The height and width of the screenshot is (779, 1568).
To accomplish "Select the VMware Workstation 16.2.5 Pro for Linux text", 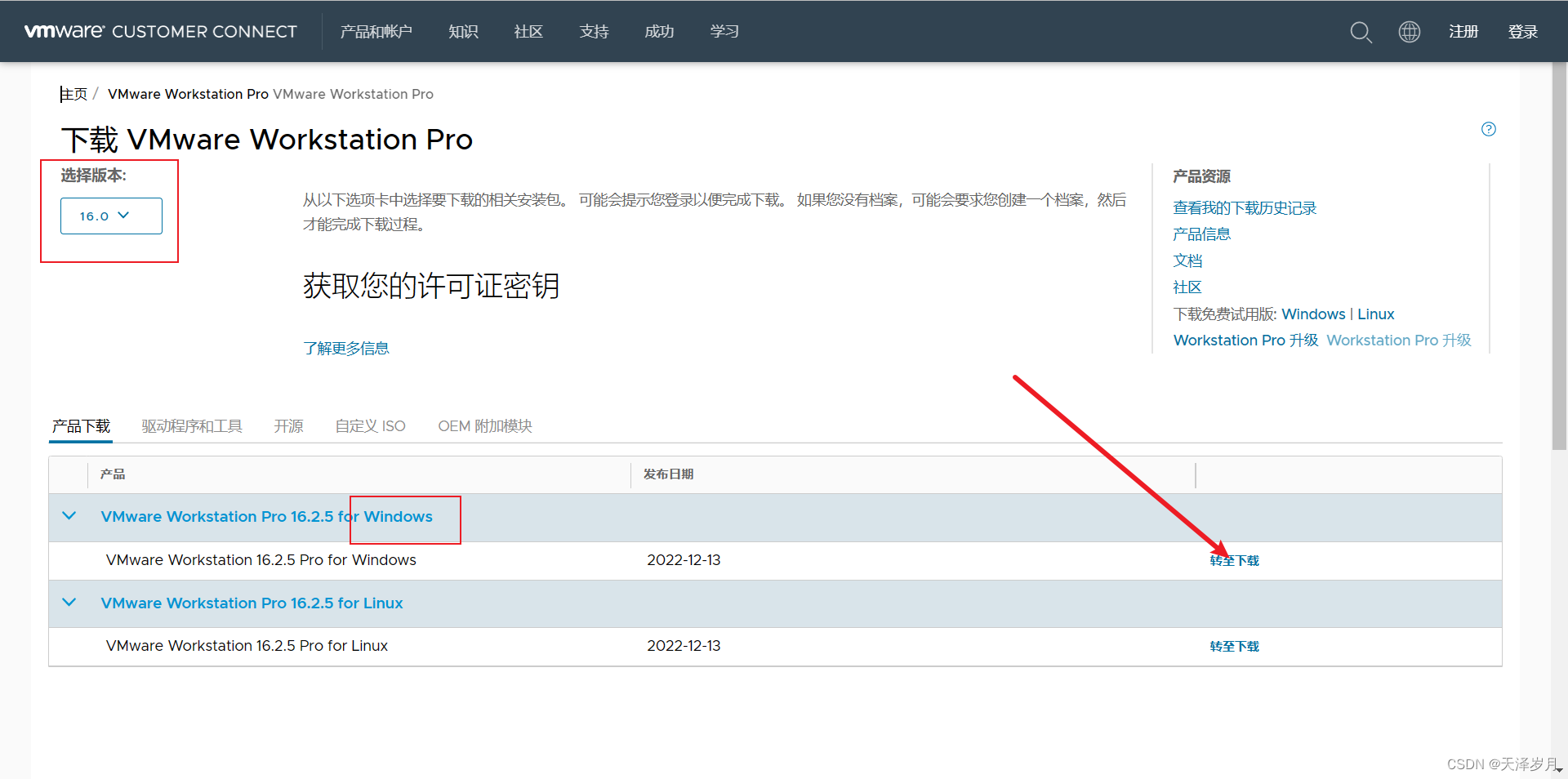I will click(x=247, y=646).
